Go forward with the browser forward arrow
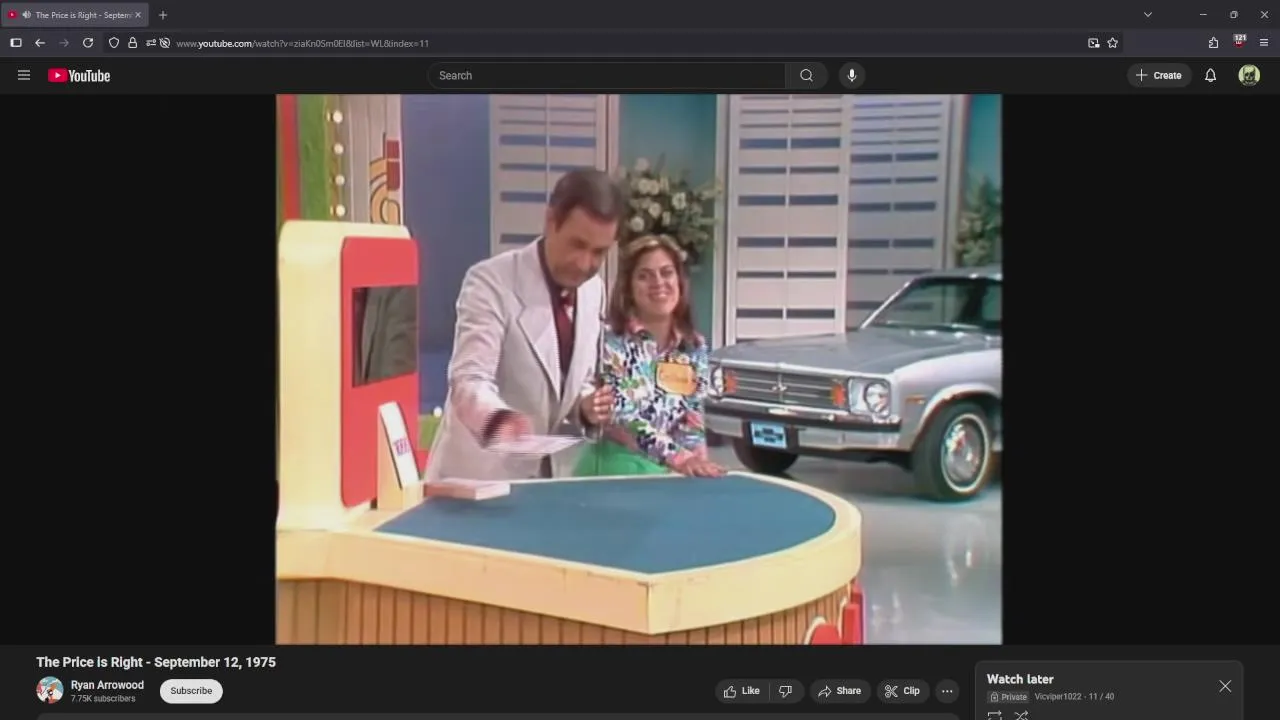Image resolution: width=1280 pixels, height=720 pixels. tap(64, 43)
